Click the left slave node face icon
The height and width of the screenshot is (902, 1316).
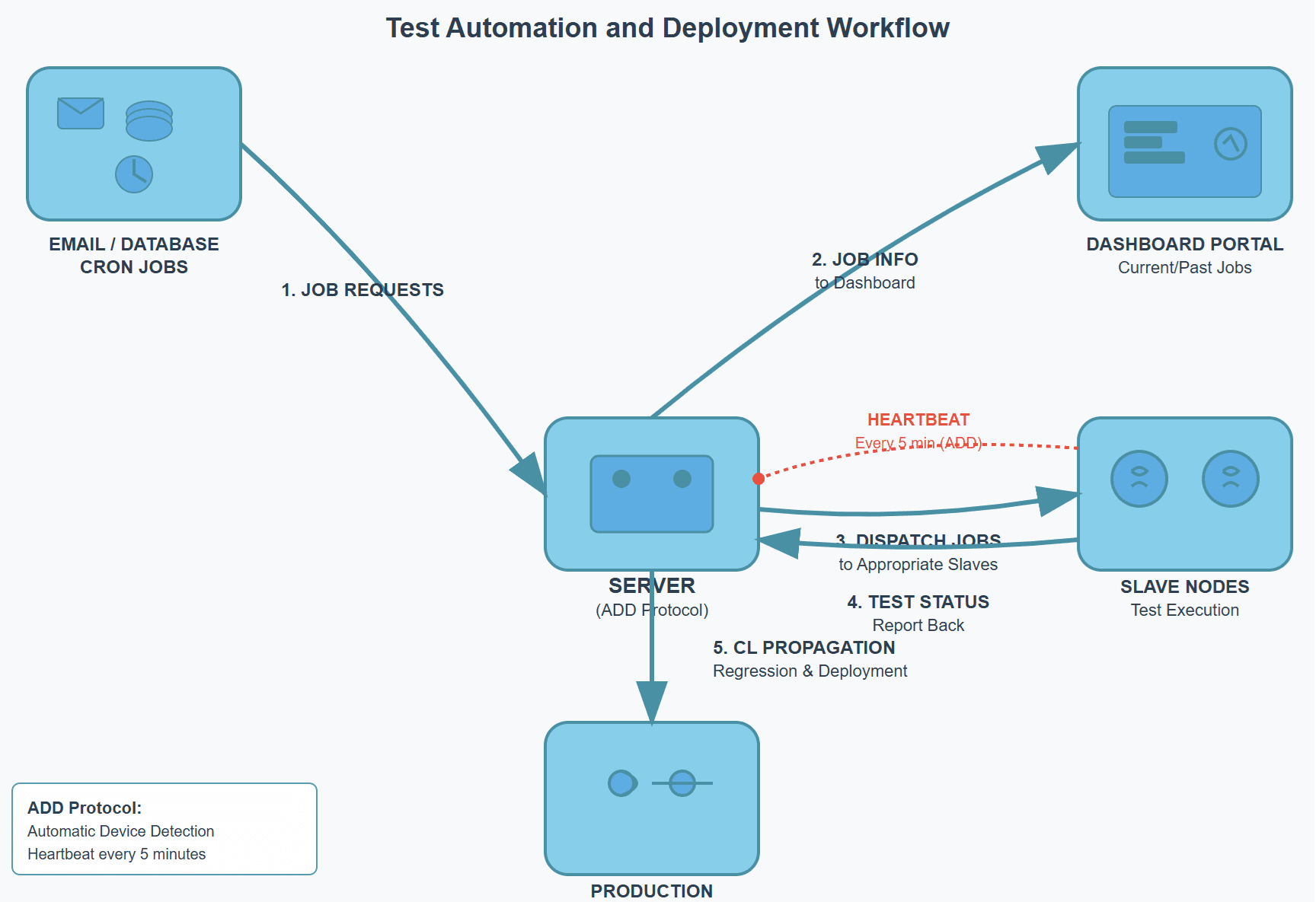click(x=1139, y=479)
